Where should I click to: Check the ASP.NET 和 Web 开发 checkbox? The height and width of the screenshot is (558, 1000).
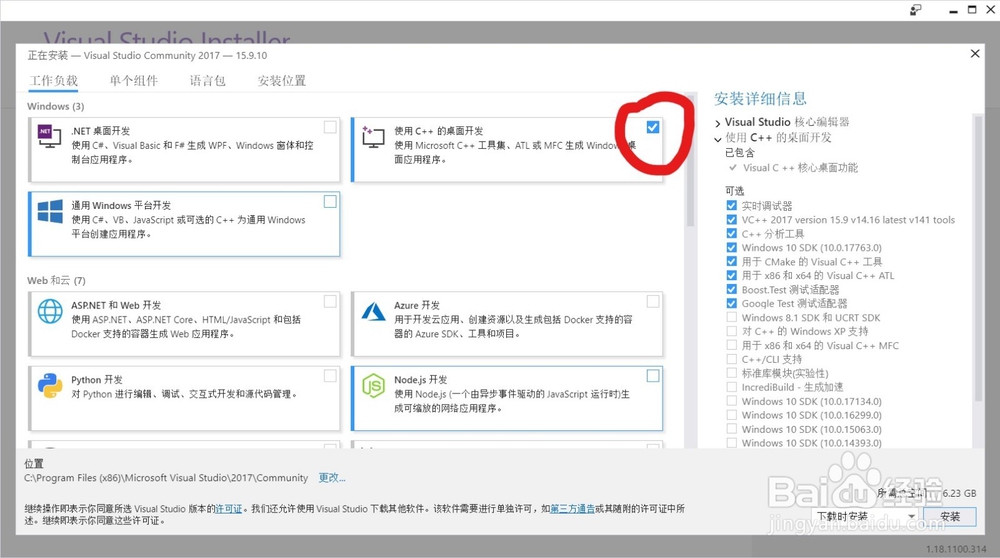pyautogui.click(x=330, y=301)
